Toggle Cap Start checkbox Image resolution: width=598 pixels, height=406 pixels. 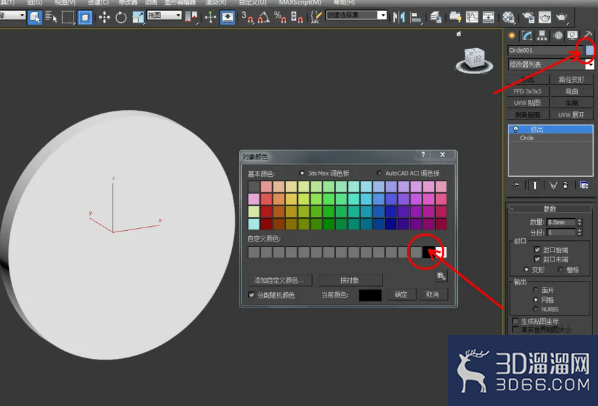tap(537, 249)
